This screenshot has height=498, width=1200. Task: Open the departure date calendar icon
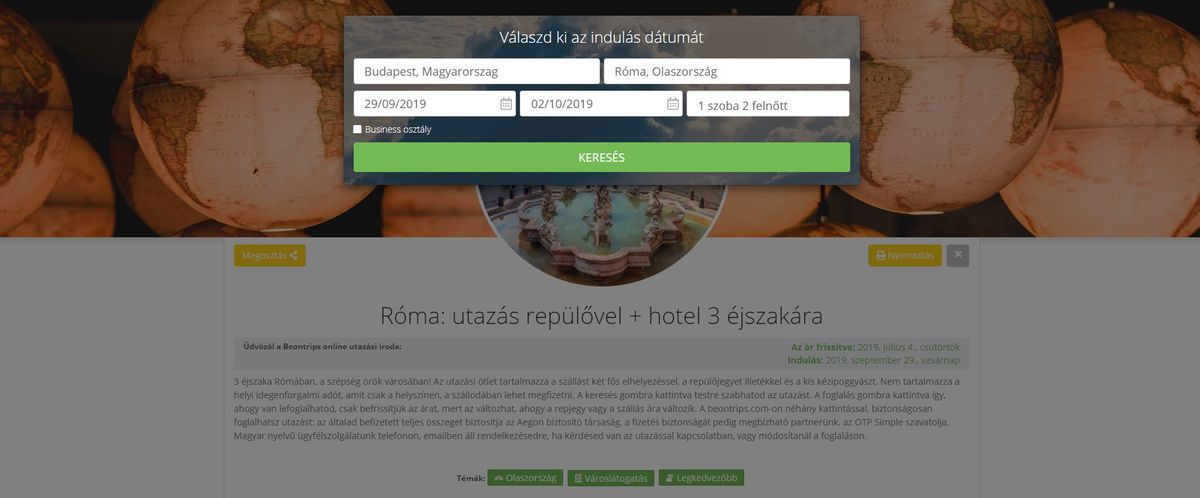tap(506, 104)
